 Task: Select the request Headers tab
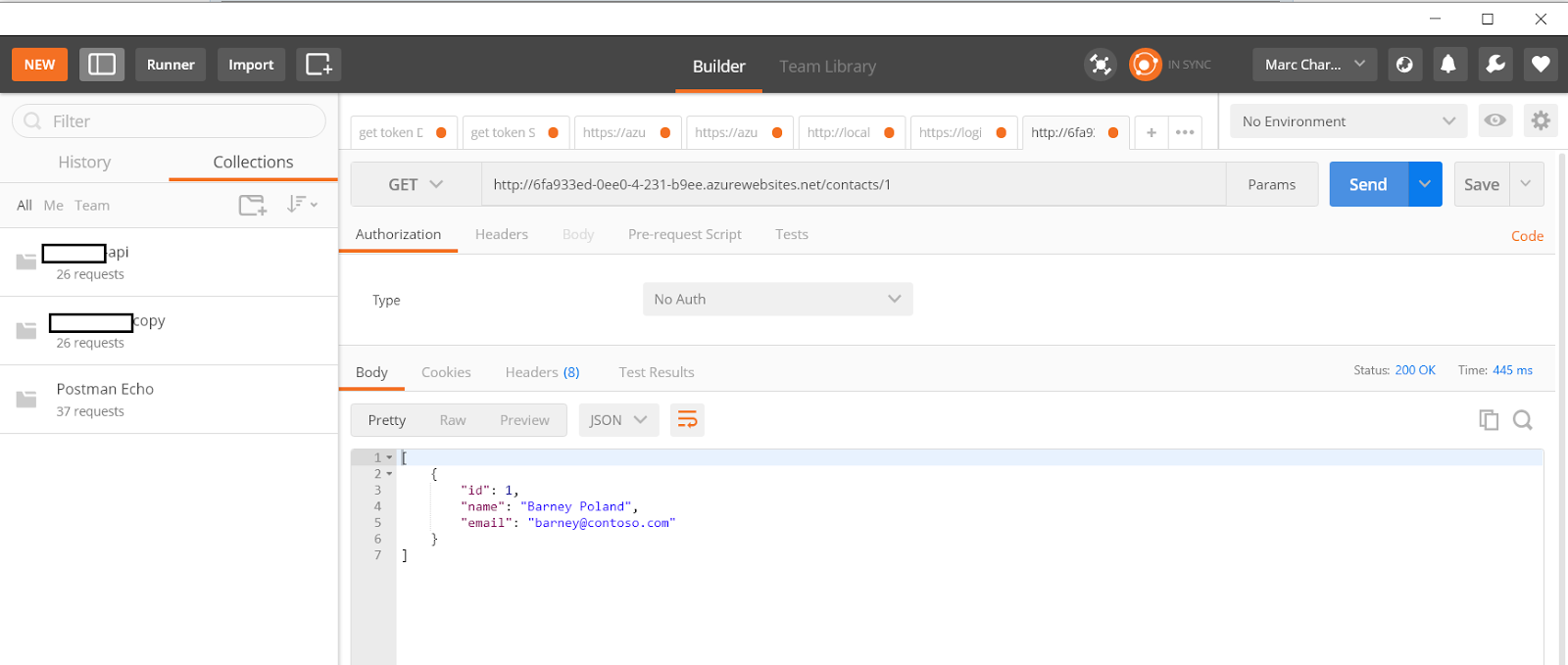(502, 234)
